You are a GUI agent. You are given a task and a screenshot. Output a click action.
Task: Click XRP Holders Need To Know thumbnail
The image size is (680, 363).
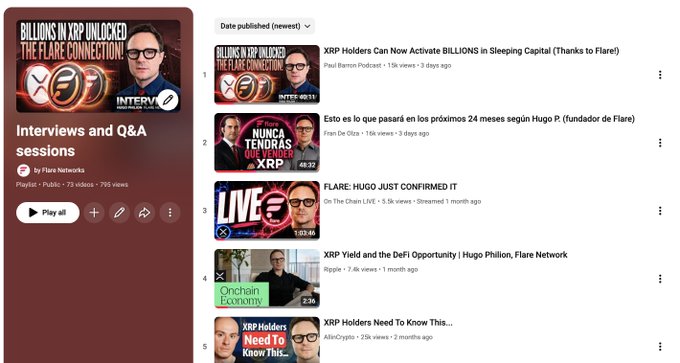[x=267, y=340]
